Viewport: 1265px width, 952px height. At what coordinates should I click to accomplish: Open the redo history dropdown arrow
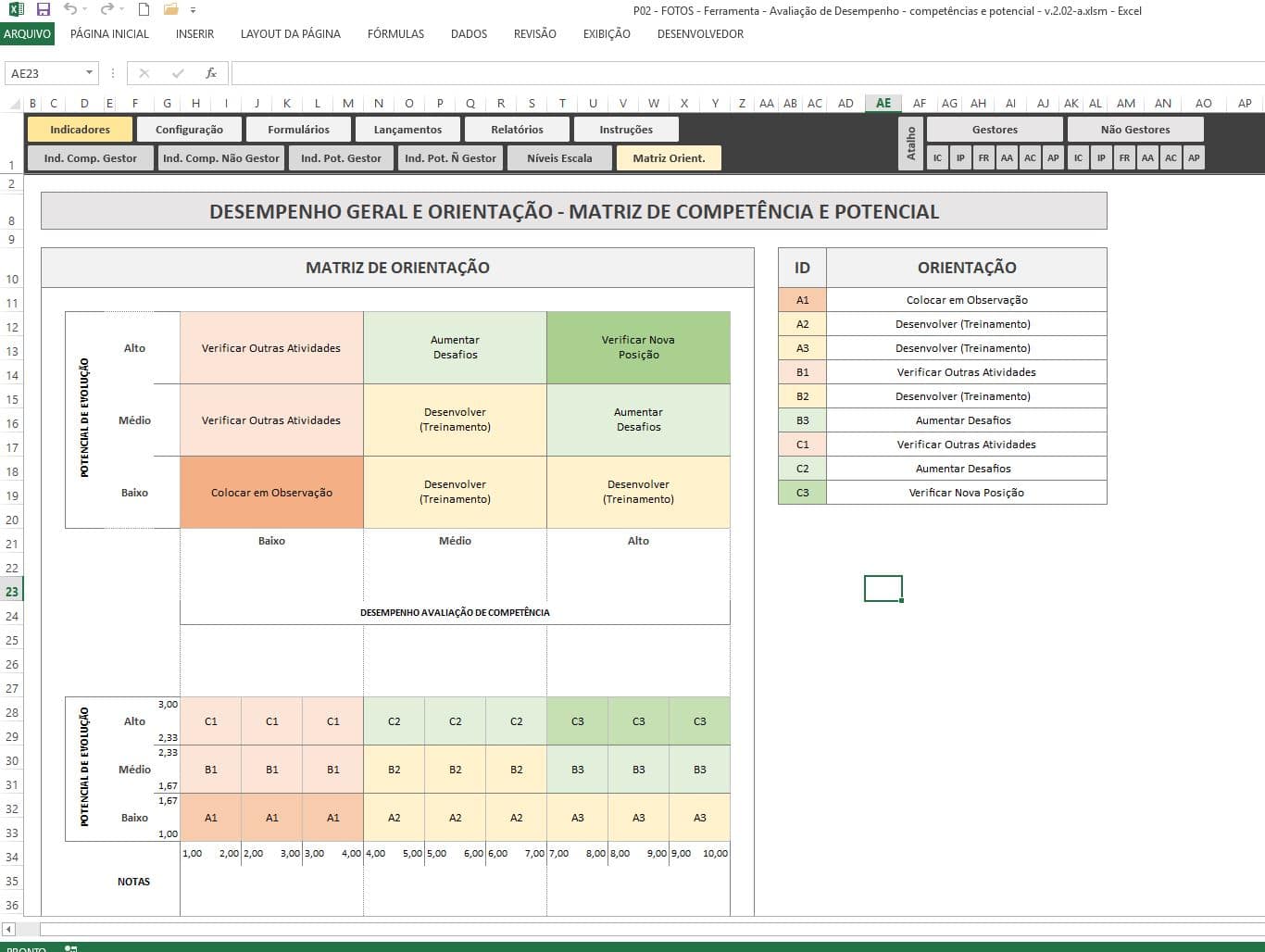(121, 10)
